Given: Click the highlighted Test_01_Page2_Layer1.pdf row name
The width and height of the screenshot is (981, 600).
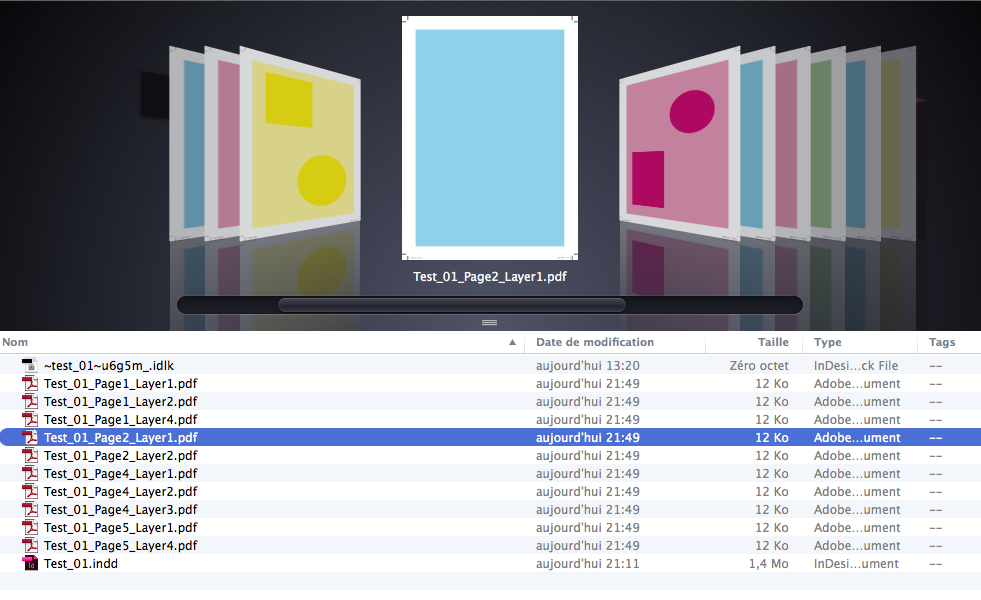Looking at the screenshot, I should pos(120,437).
